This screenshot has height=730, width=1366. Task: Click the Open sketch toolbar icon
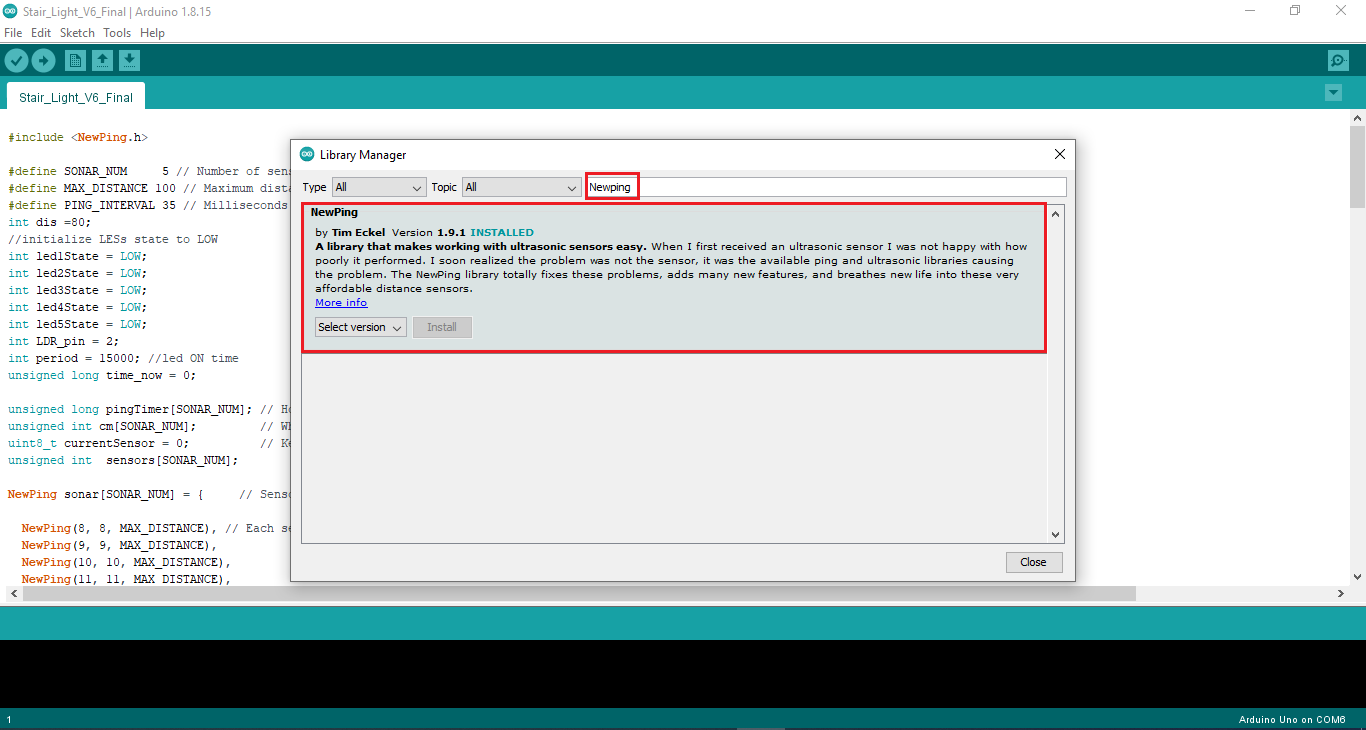click(x=102, y=61)
